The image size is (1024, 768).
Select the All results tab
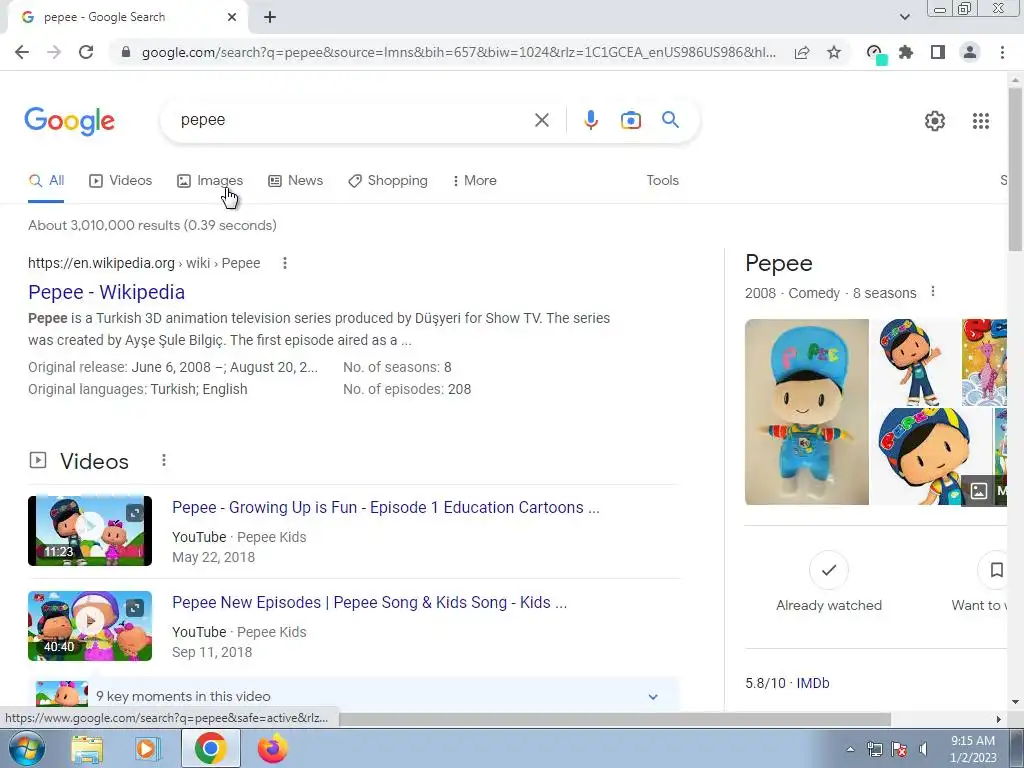pos(46,181)
